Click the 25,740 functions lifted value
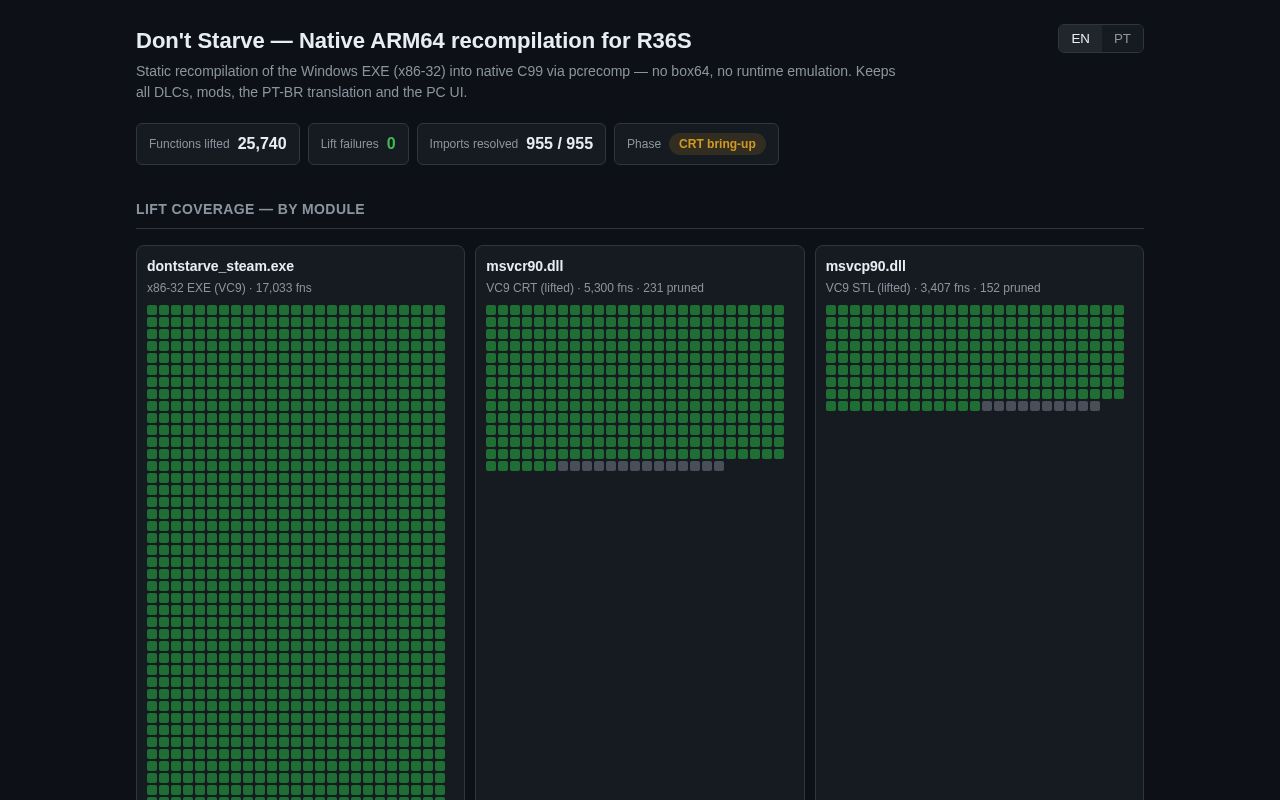This screenshot has height=800, width=1280. point(262,144)
